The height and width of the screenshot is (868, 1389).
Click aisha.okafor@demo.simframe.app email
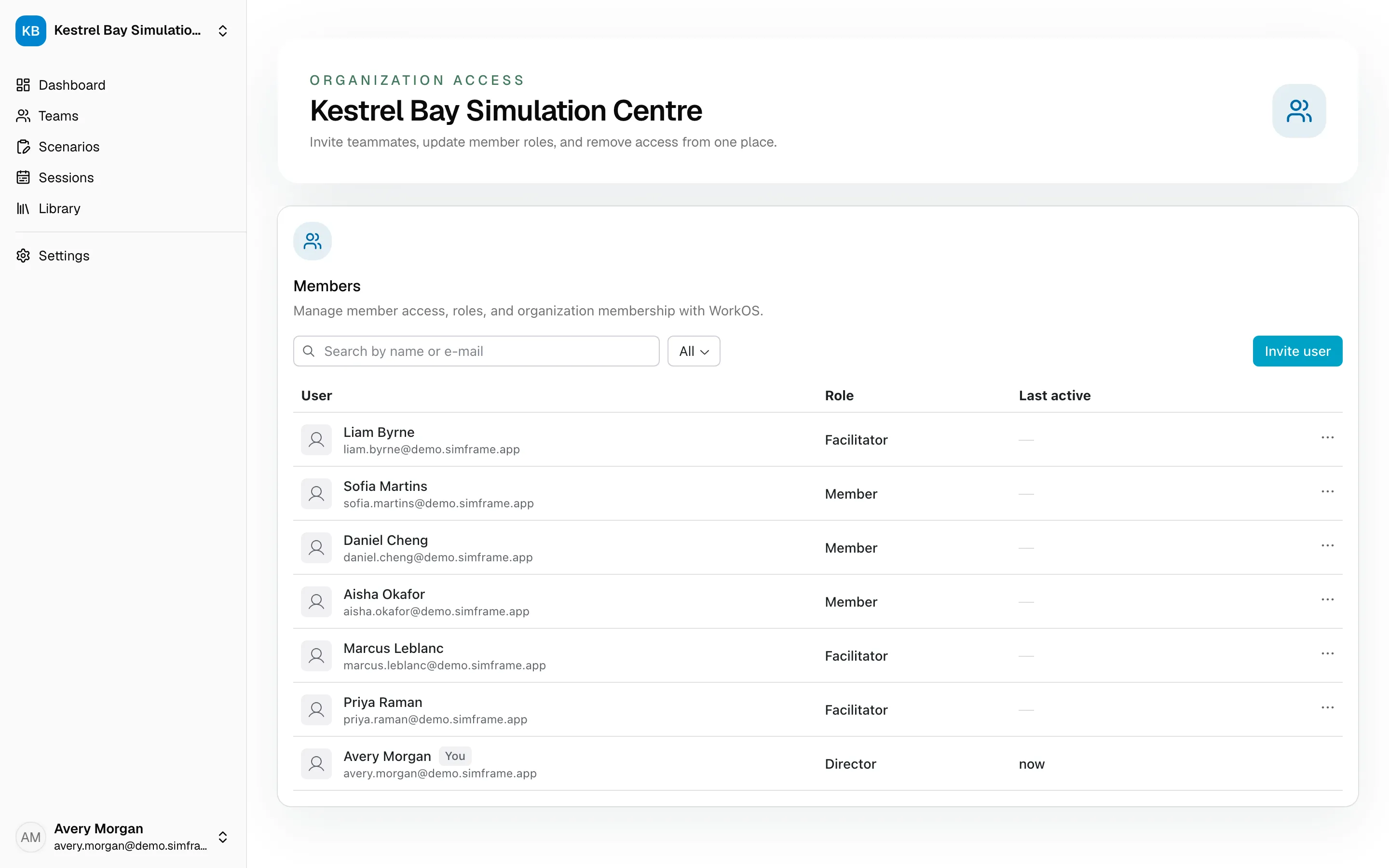pos(436,611)
